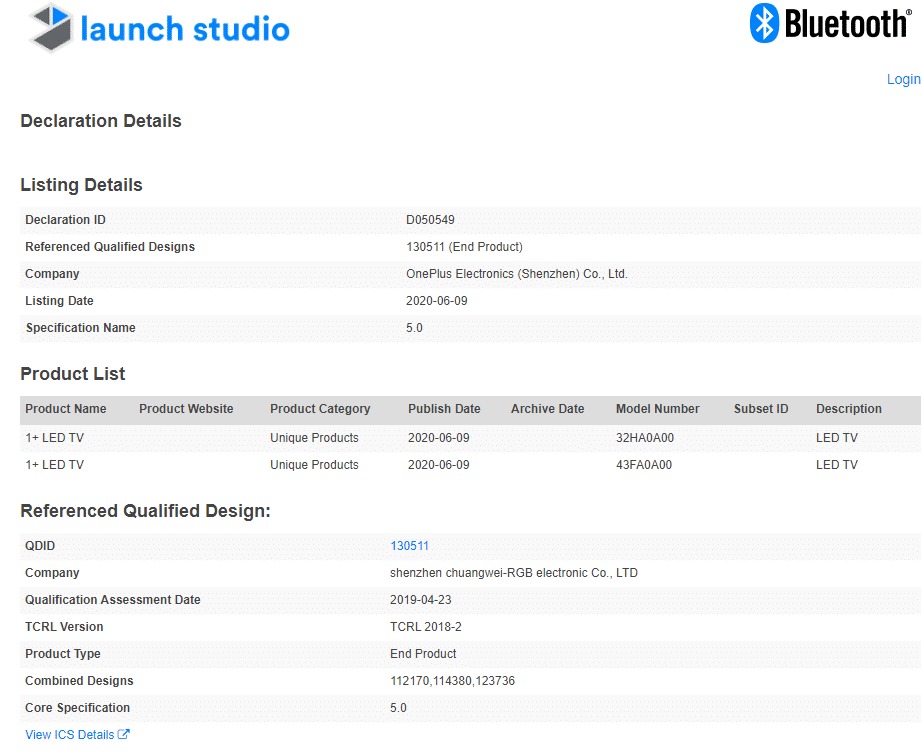This screenshot has height=752, width=922.
Task: Open QDID 130511 link
Action: click(x=409, y=546)
